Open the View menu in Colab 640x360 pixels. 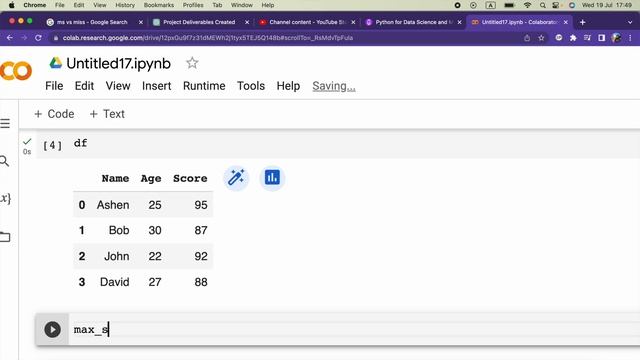pos(118,86)
